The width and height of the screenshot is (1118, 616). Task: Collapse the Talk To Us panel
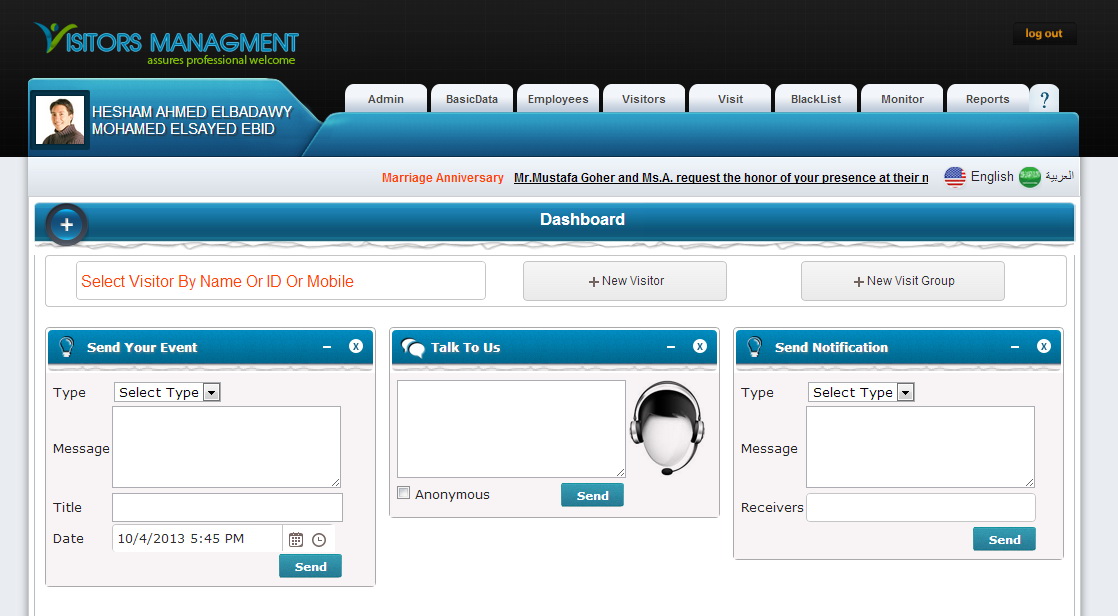point(671,347)
